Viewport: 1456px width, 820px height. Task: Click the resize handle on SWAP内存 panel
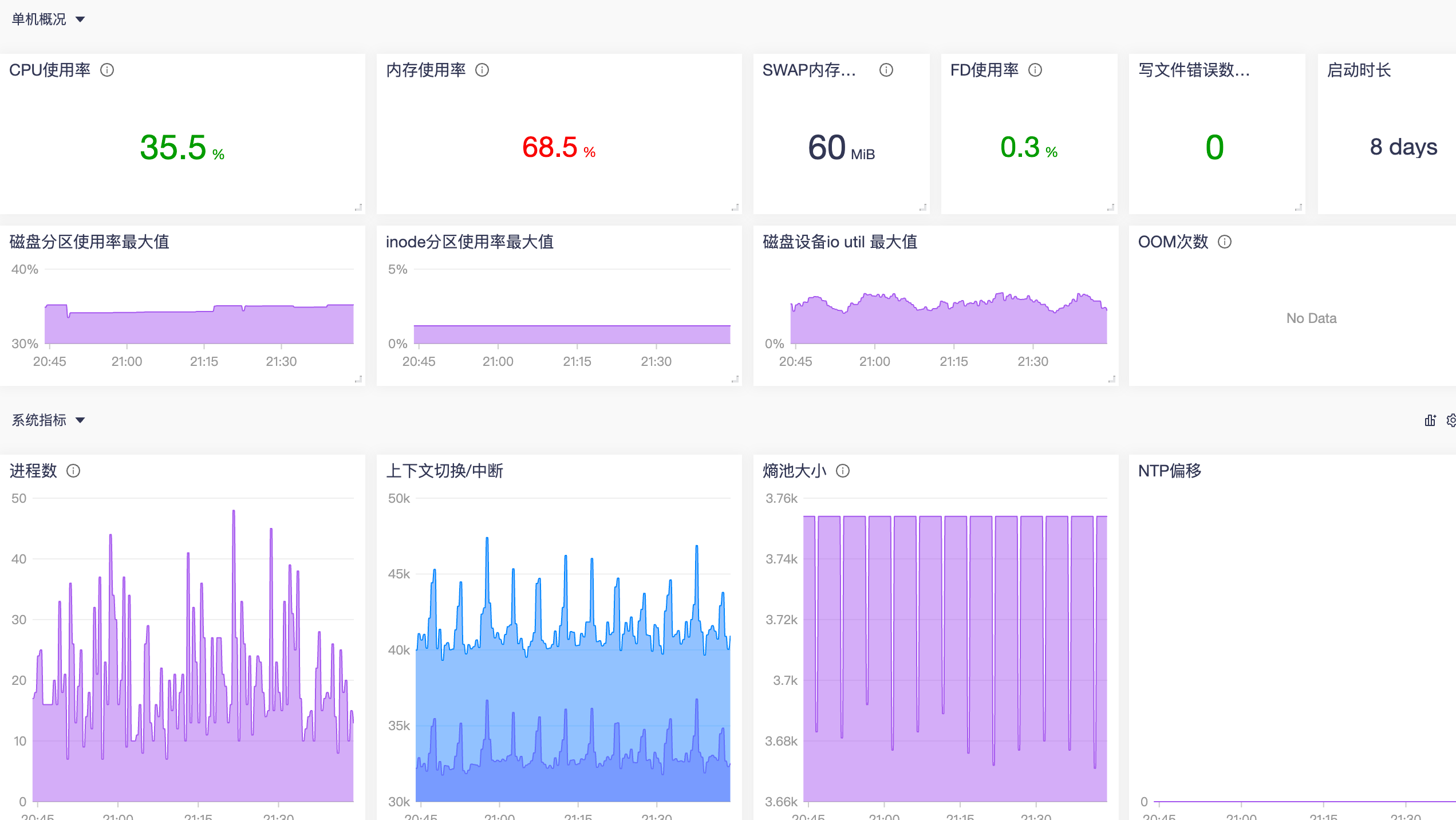pos(923,207)
